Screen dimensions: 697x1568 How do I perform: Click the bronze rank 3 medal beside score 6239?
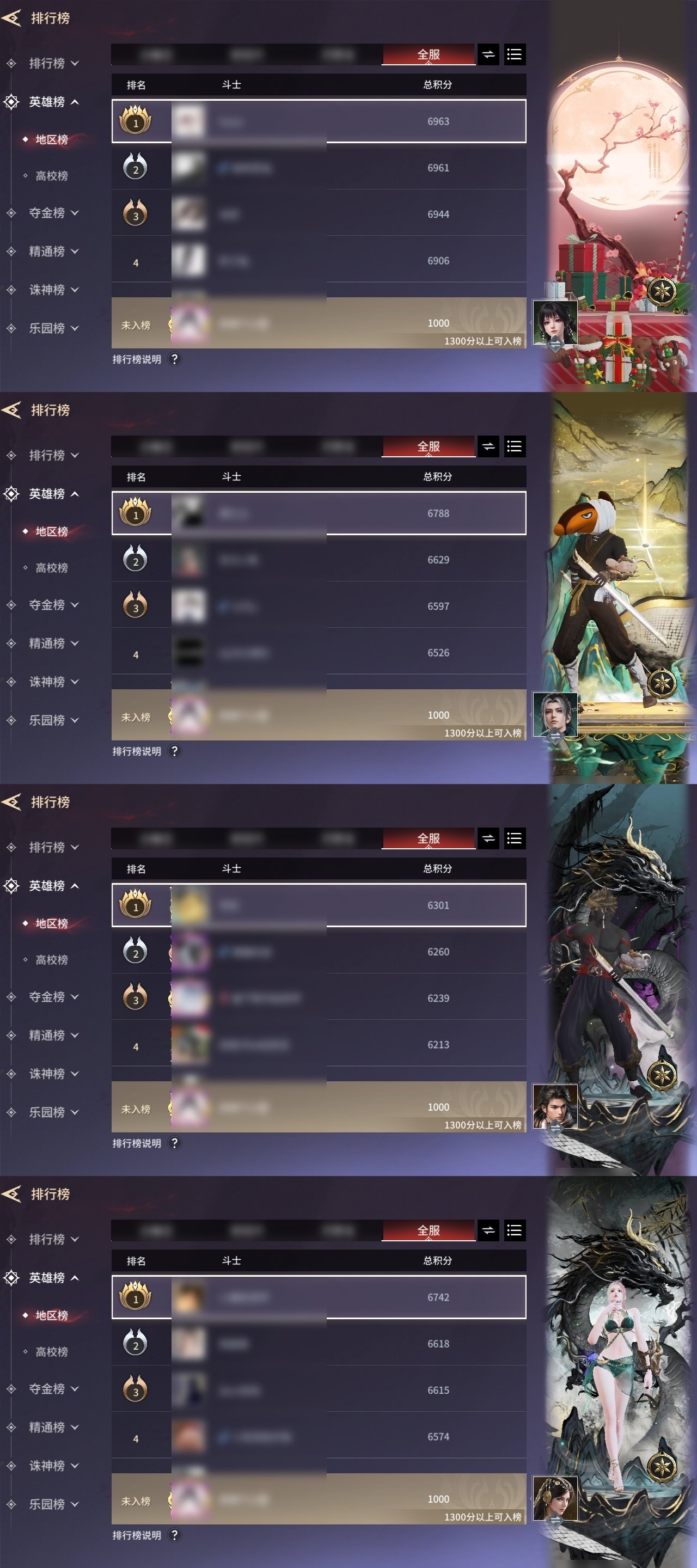pos(135,997)
